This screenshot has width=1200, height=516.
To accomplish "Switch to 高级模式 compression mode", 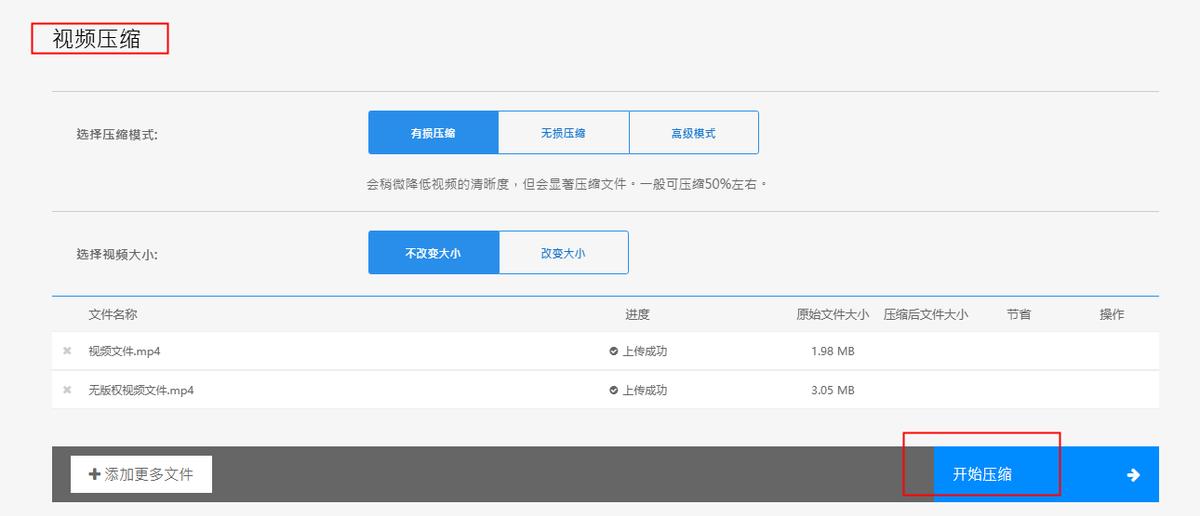I will pos(693,133).
